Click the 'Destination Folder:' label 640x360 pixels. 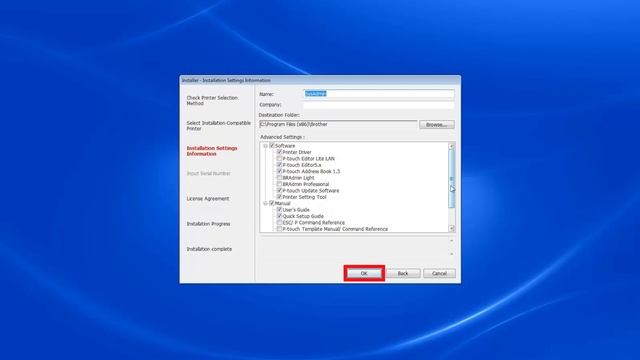coord(280,115)
